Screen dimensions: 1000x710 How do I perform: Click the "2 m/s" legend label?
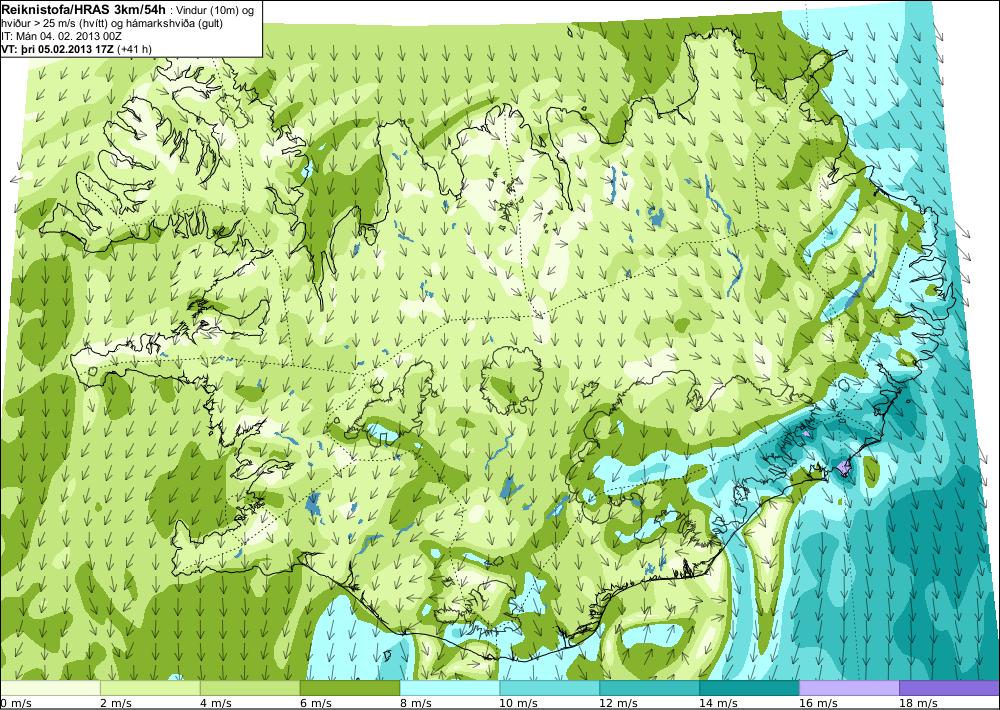click(116, 703)
